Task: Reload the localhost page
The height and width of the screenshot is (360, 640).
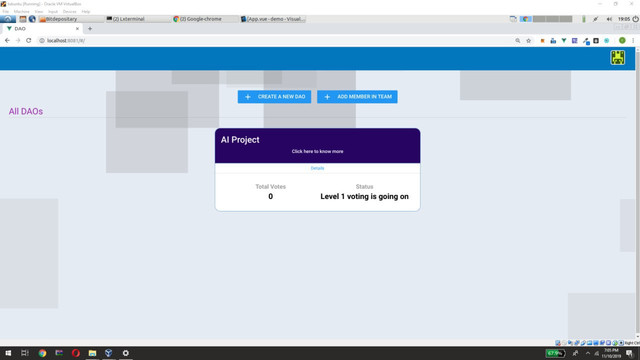Action: (x=29, y=40)
